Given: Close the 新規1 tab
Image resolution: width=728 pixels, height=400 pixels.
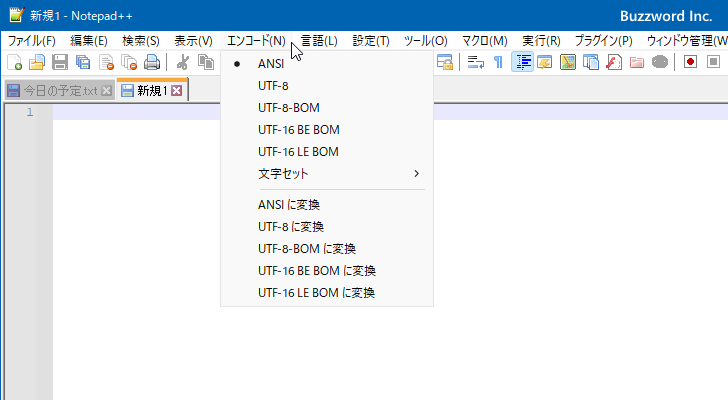Looking at the screenshot, I should pos(176,90).
